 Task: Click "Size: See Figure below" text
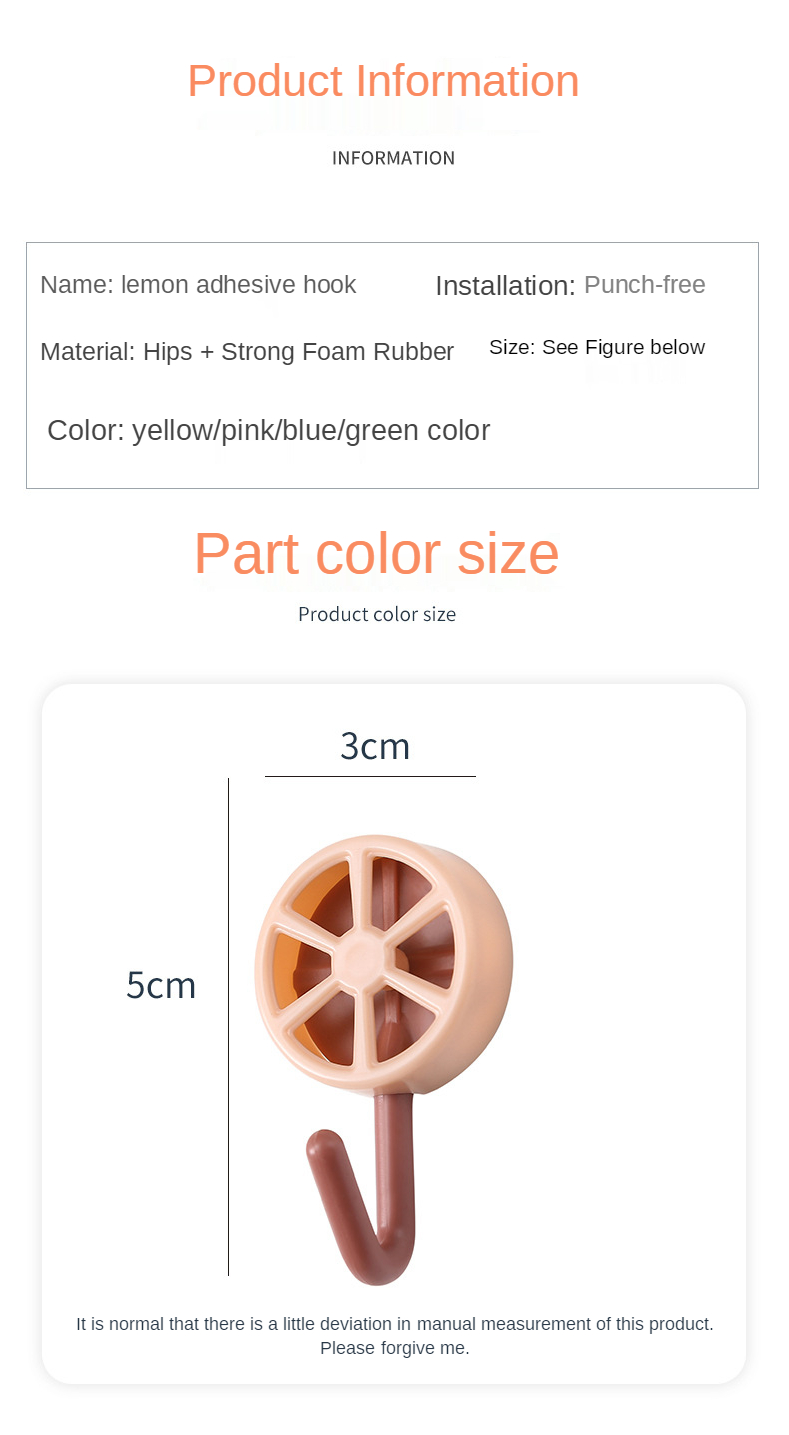point(597,348)
